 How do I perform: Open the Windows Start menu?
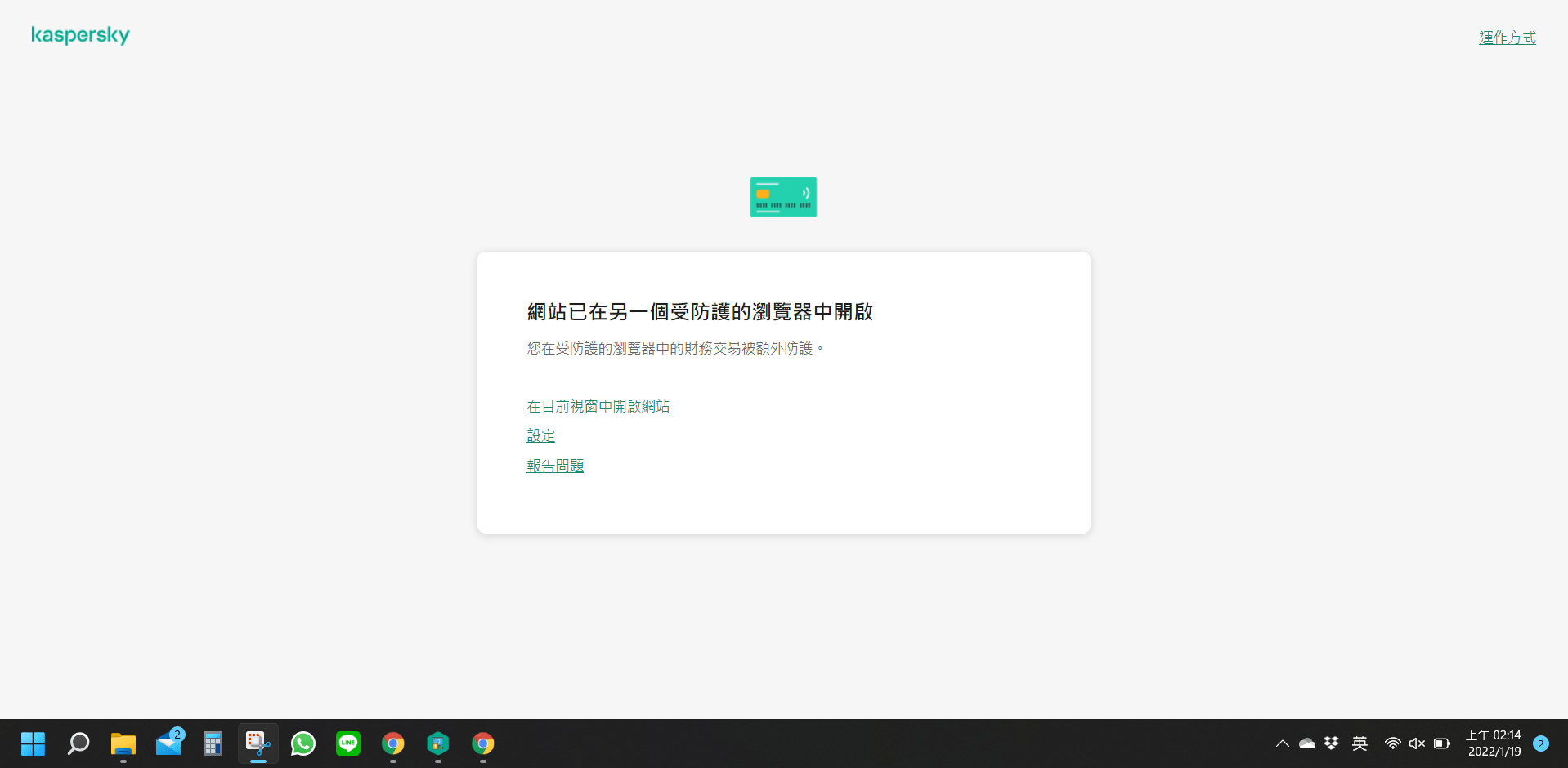coord(33,743)
